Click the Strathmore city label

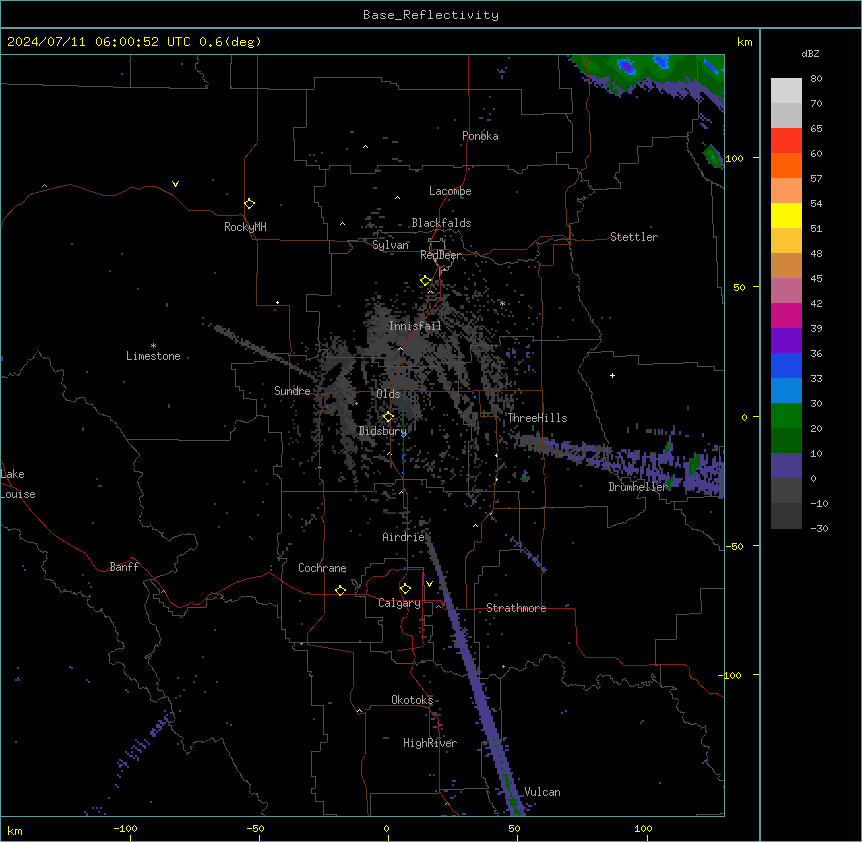(516, 608)
